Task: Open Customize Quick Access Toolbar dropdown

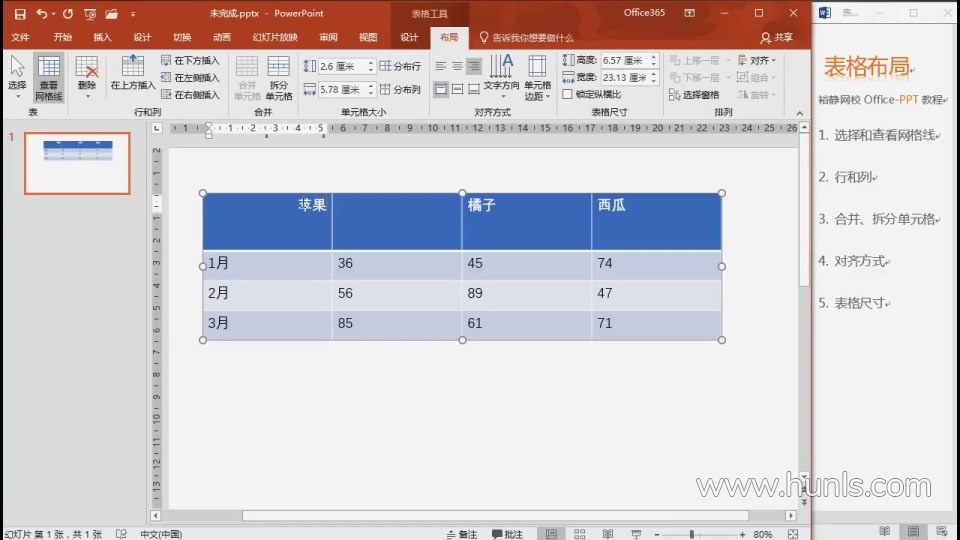Action: point(133,13)
